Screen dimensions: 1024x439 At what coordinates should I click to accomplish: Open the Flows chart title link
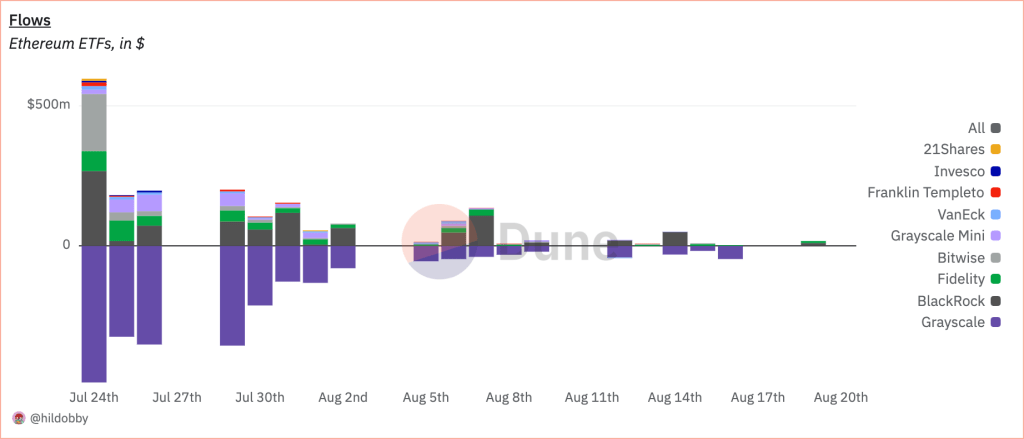pyautogui.click(x=30, y=20)
